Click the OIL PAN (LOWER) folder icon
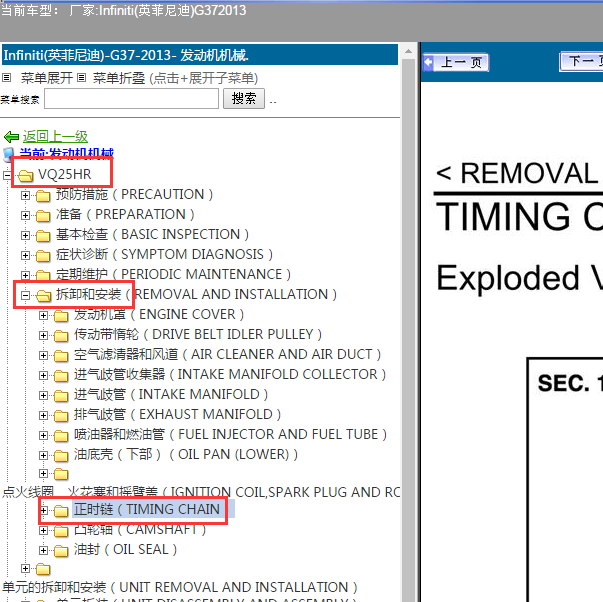603x602 pixels. [61, 456]
